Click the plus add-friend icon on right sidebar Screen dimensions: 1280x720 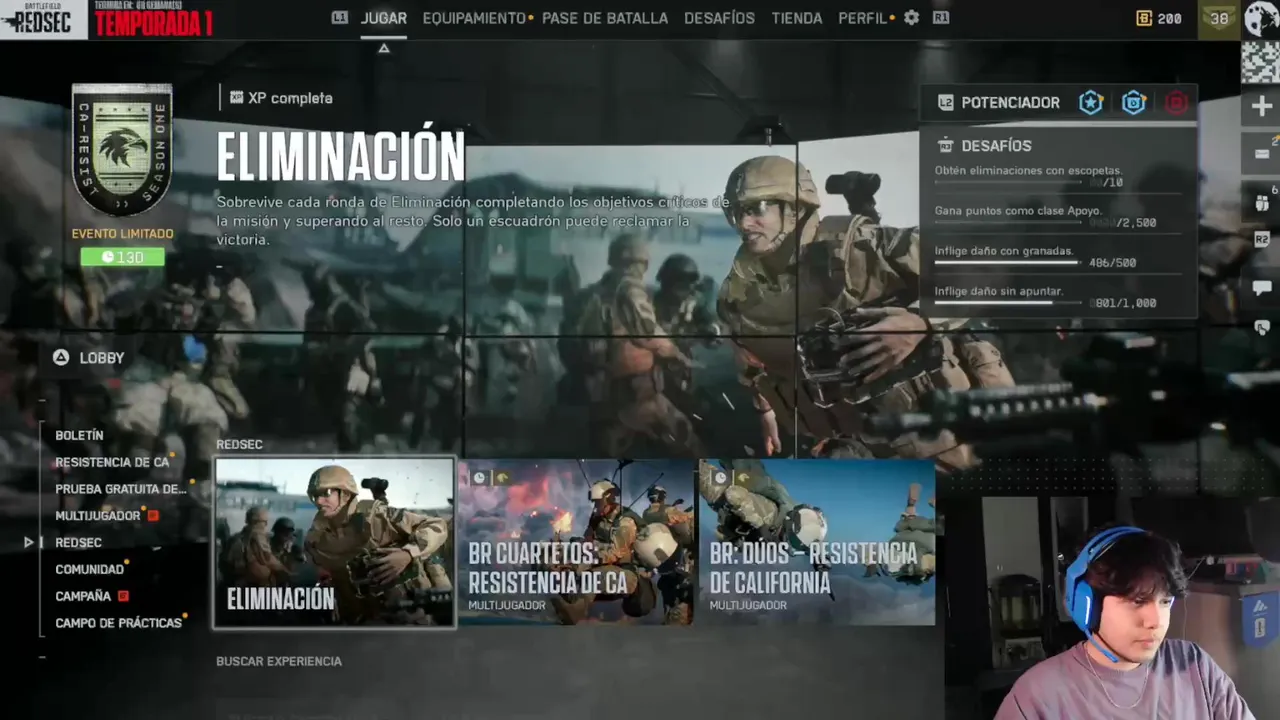click(1261, 107)
